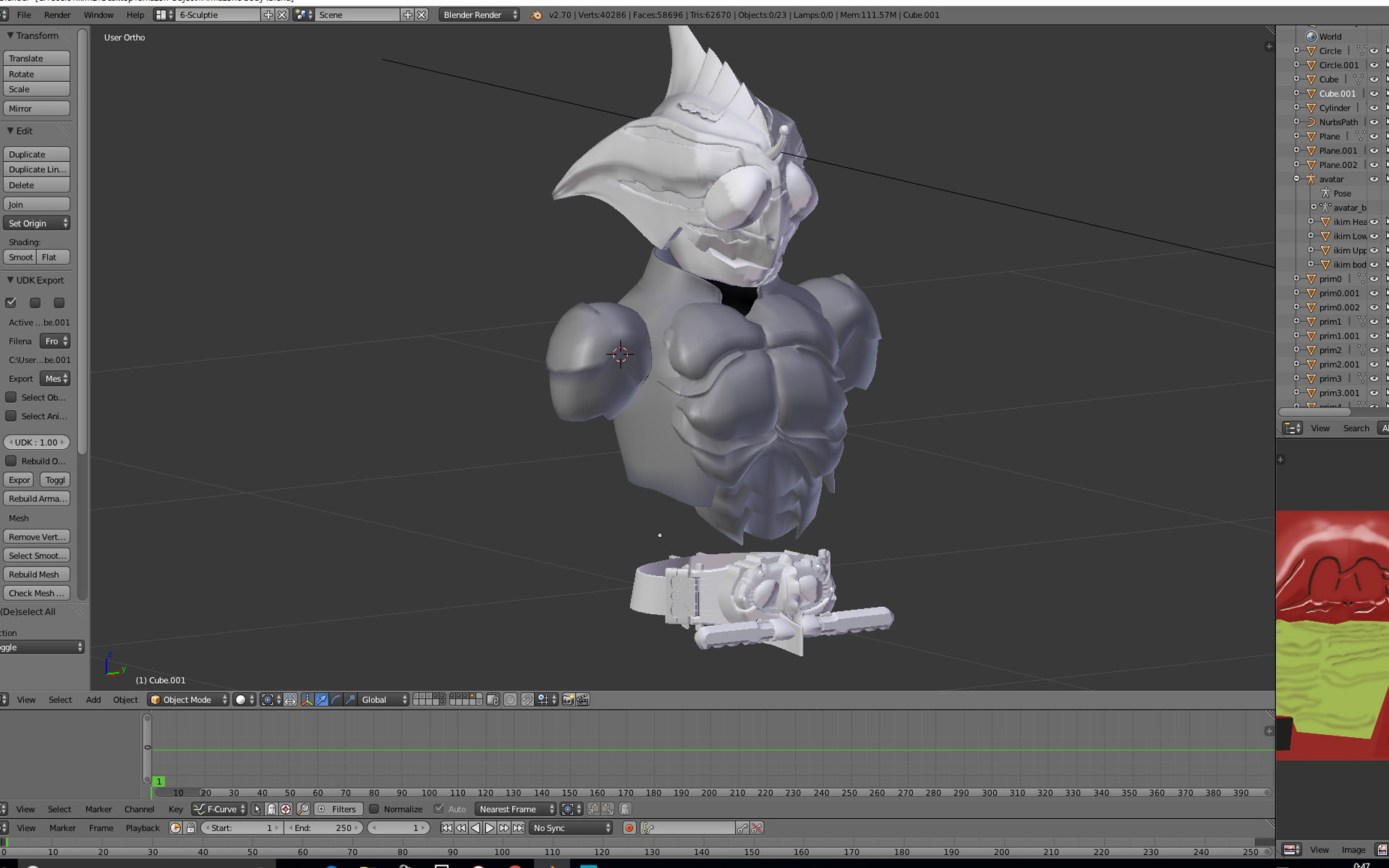This screenshot has height=868, width=1389.
Task: Click the Filters button in graph editor
Action: 338,809
